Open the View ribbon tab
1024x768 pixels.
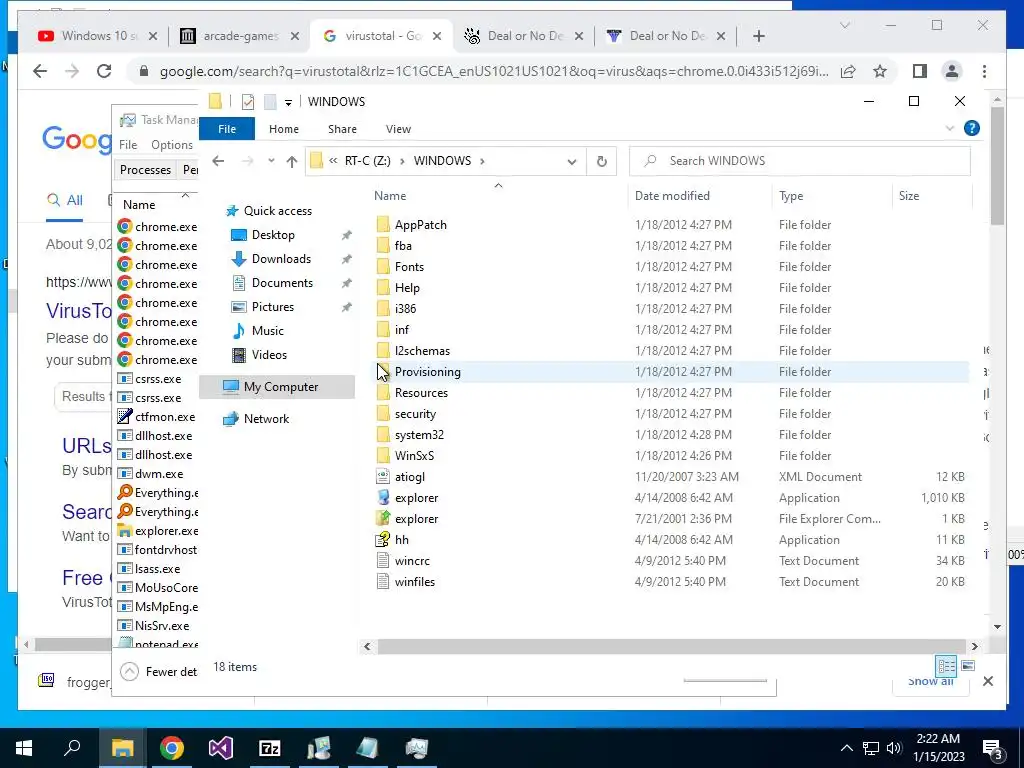398,129
